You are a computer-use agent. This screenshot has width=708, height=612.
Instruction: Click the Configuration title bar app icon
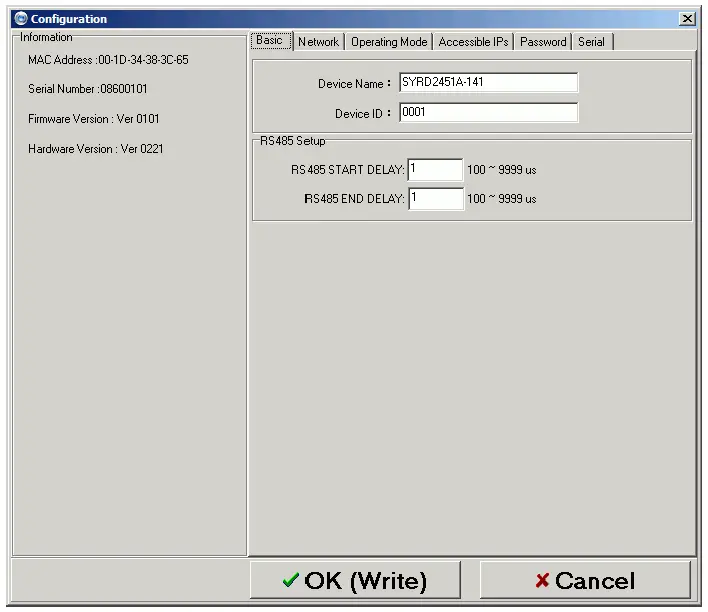click(x=21, y=19)
